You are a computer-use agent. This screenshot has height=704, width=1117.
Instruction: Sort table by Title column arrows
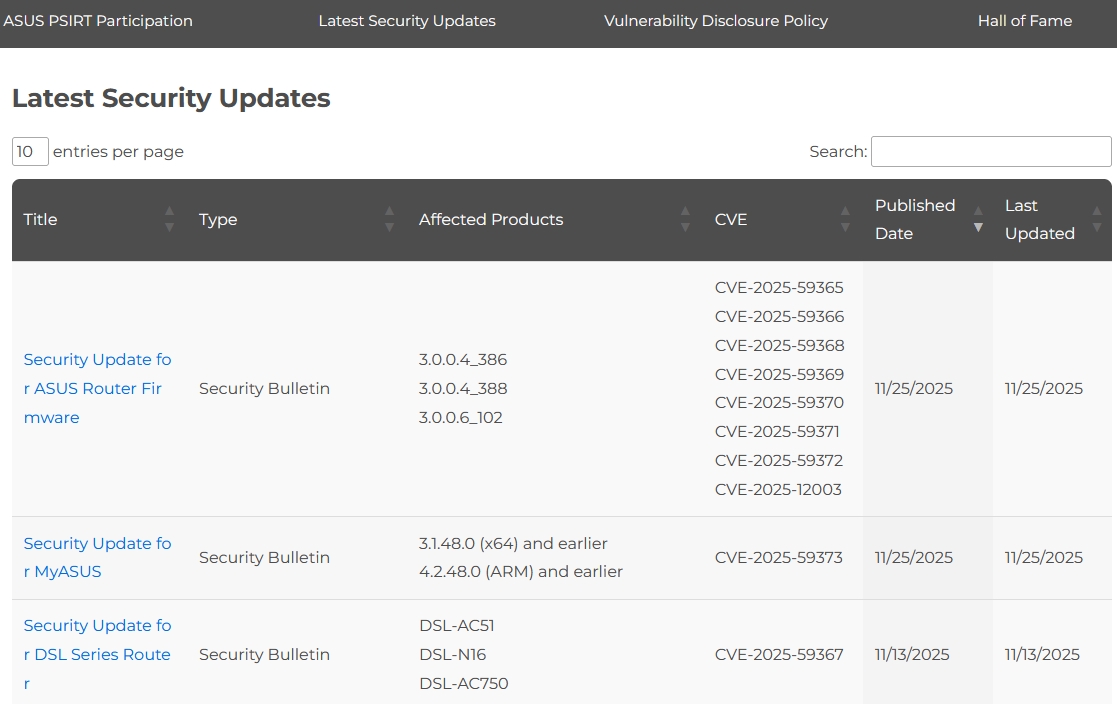pos(169,220)
